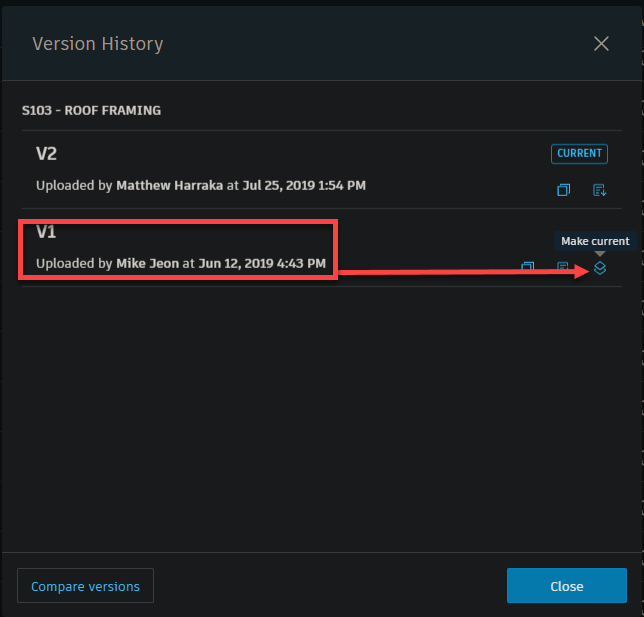Click the red arrow pointing at Make current
644x617 pixels.
click(464, 272)
